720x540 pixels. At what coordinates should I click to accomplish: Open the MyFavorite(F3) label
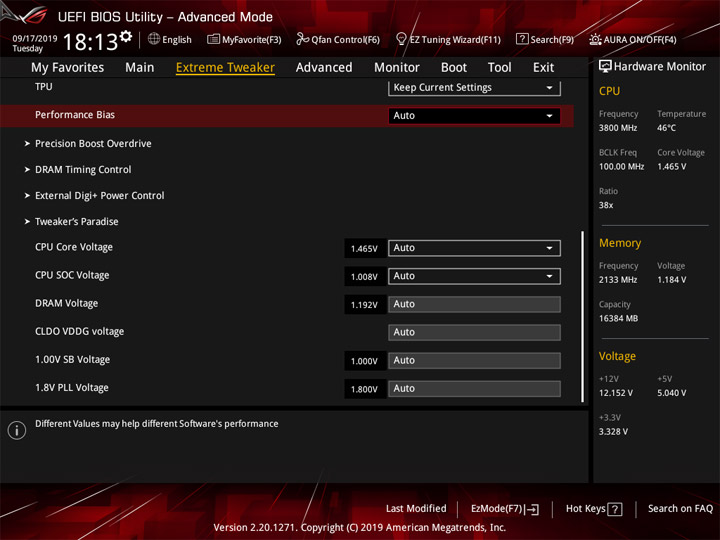[x=252, y=40]
